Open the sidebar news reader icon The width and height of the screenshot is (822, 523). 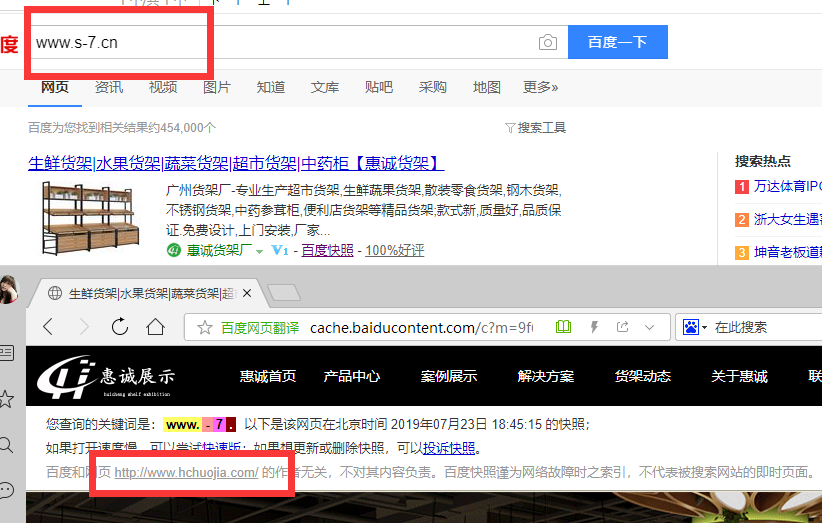tap(6, 353)
